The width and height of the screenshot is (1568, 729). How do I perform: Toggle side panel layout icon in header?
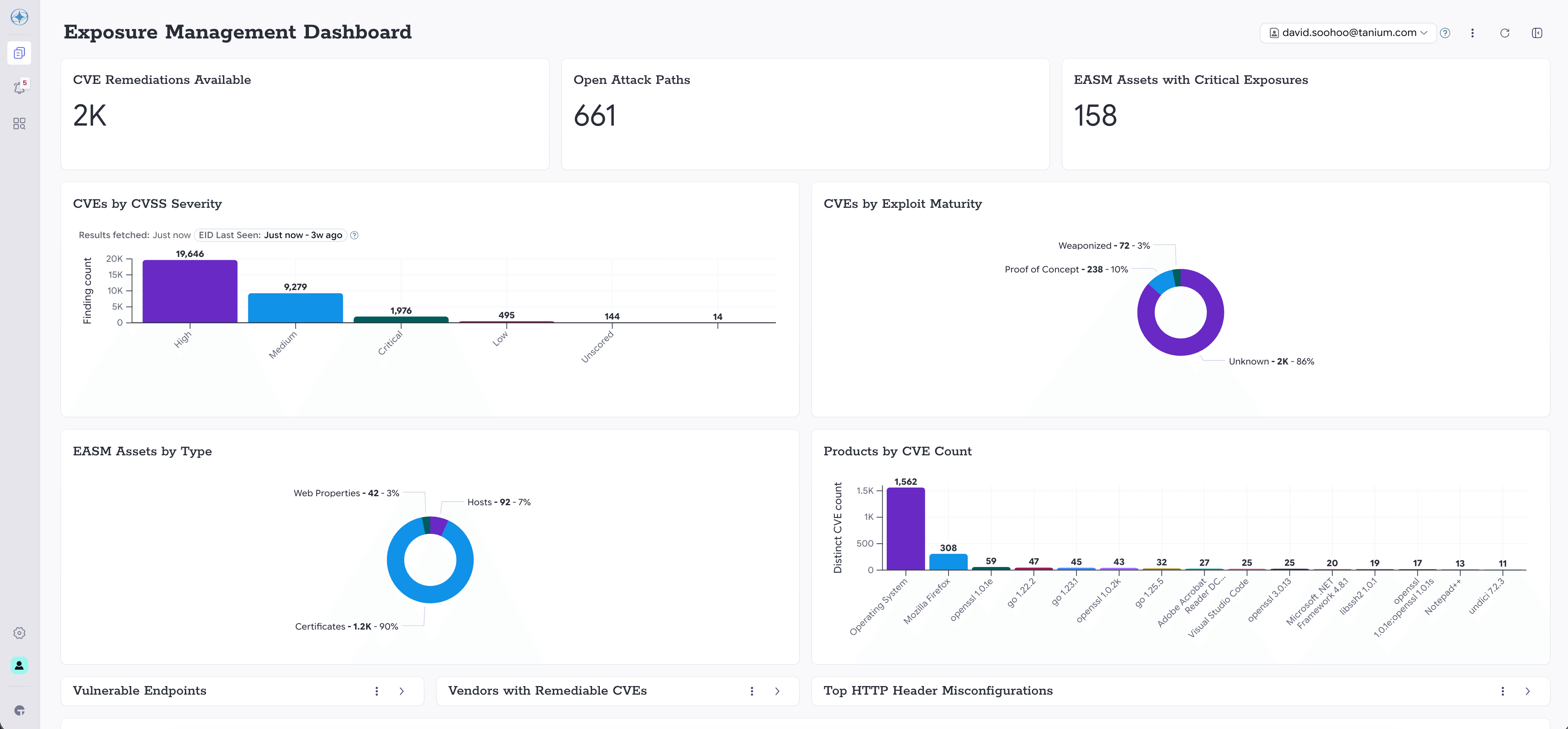[x=1537, y=33]
